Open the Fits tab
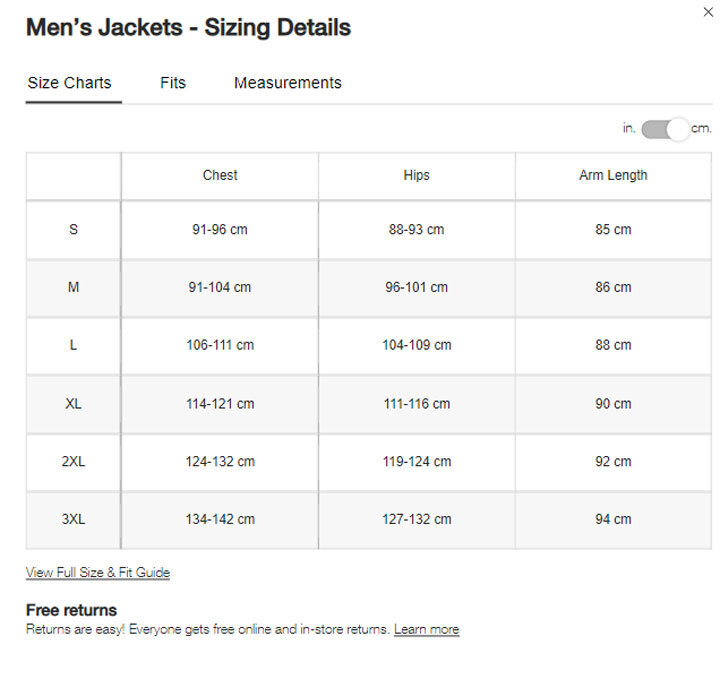 tap(173, 83)
